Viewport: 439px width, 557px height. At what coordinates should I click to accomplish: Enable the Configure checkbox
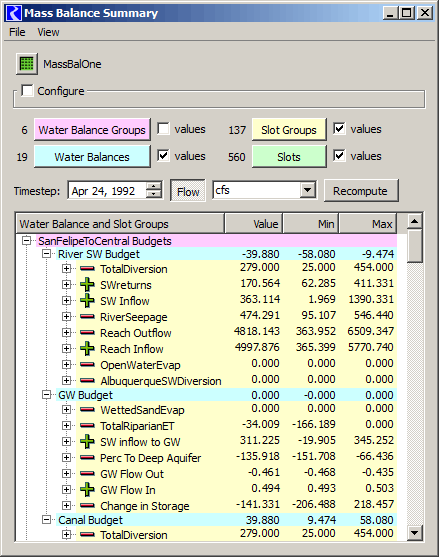pyautogui.click(x=27, y=91)
